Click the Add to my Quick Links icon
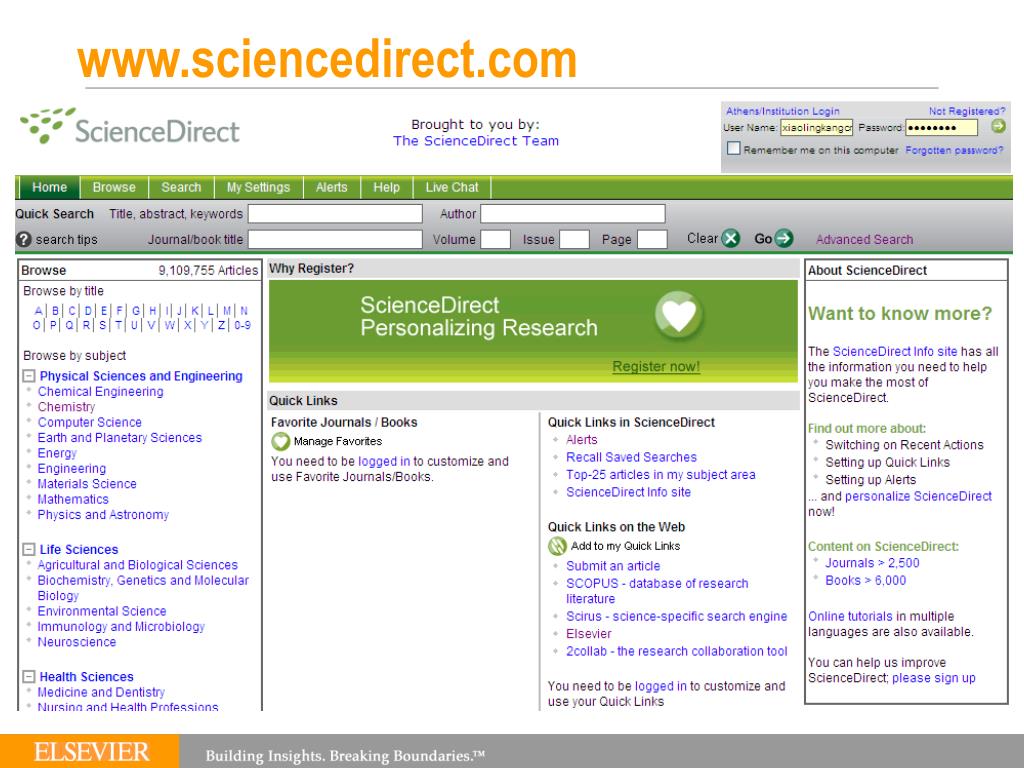This screenshot has width=1024, height=768. pos(557,546)
